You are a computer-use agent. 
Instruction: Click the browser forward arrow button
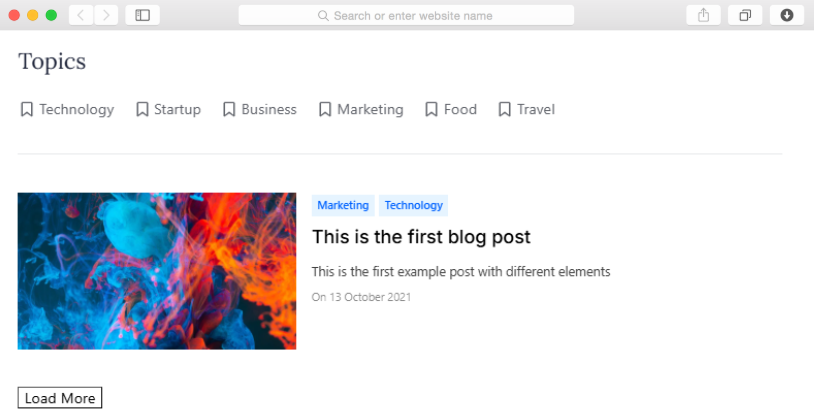pos(105,15)
